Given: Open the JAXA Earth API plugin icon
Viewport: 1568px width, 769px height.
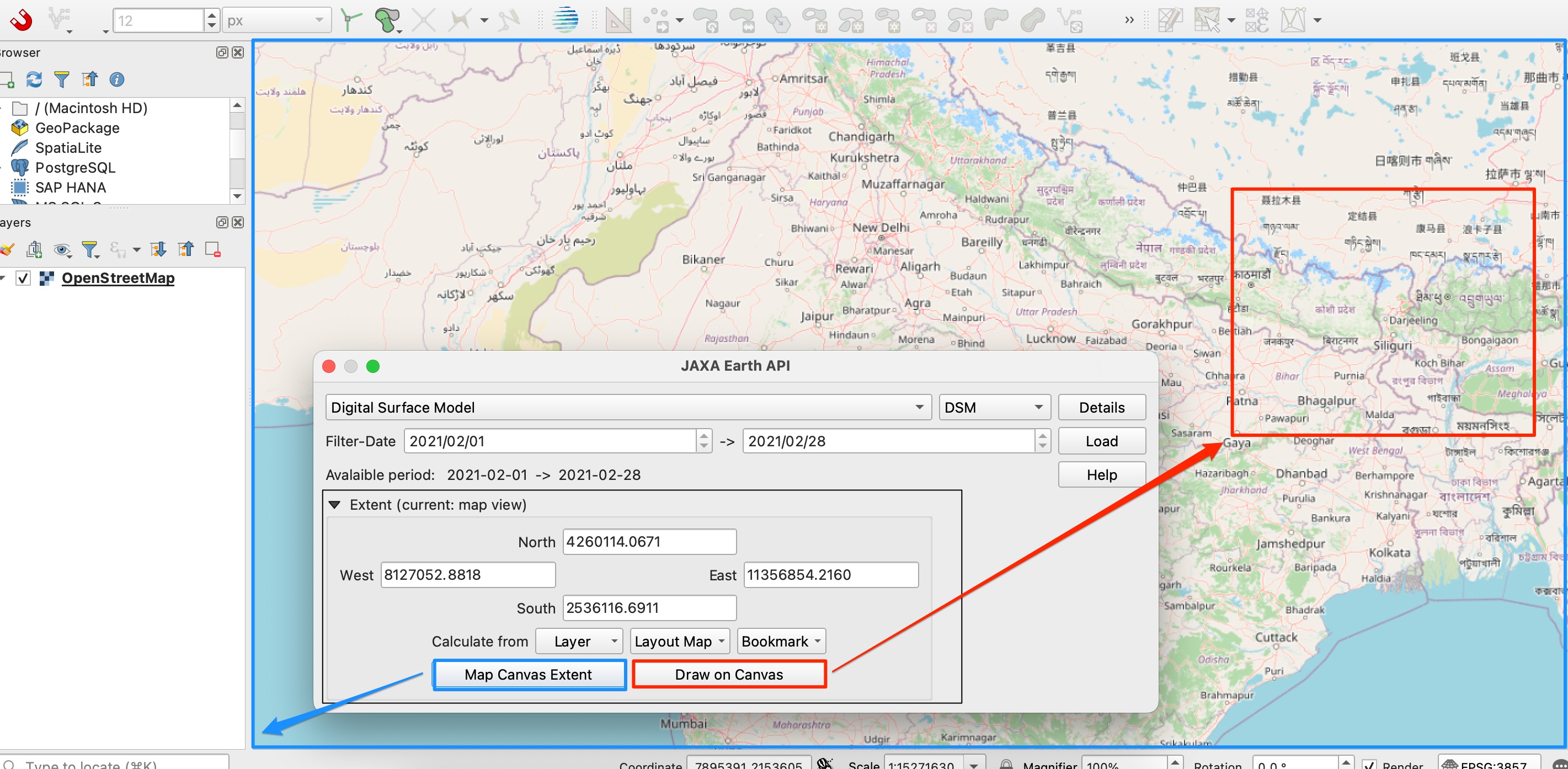Looking at the screenshot, I should [564, 20].
